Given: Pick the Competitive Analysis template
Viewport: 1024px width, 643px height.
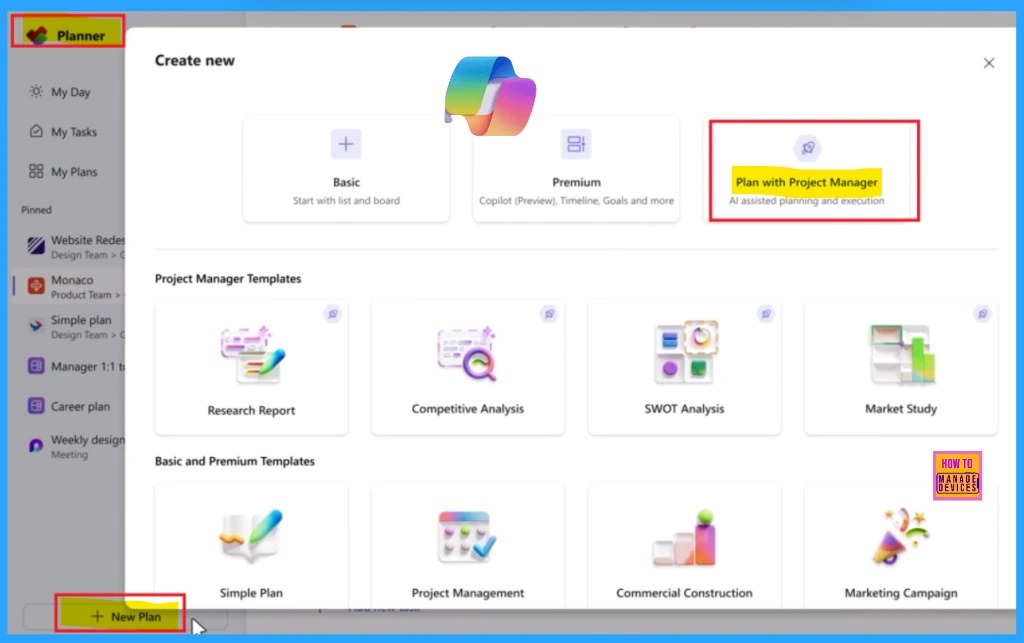Looking at the screenshot, I should click(468, 368).
